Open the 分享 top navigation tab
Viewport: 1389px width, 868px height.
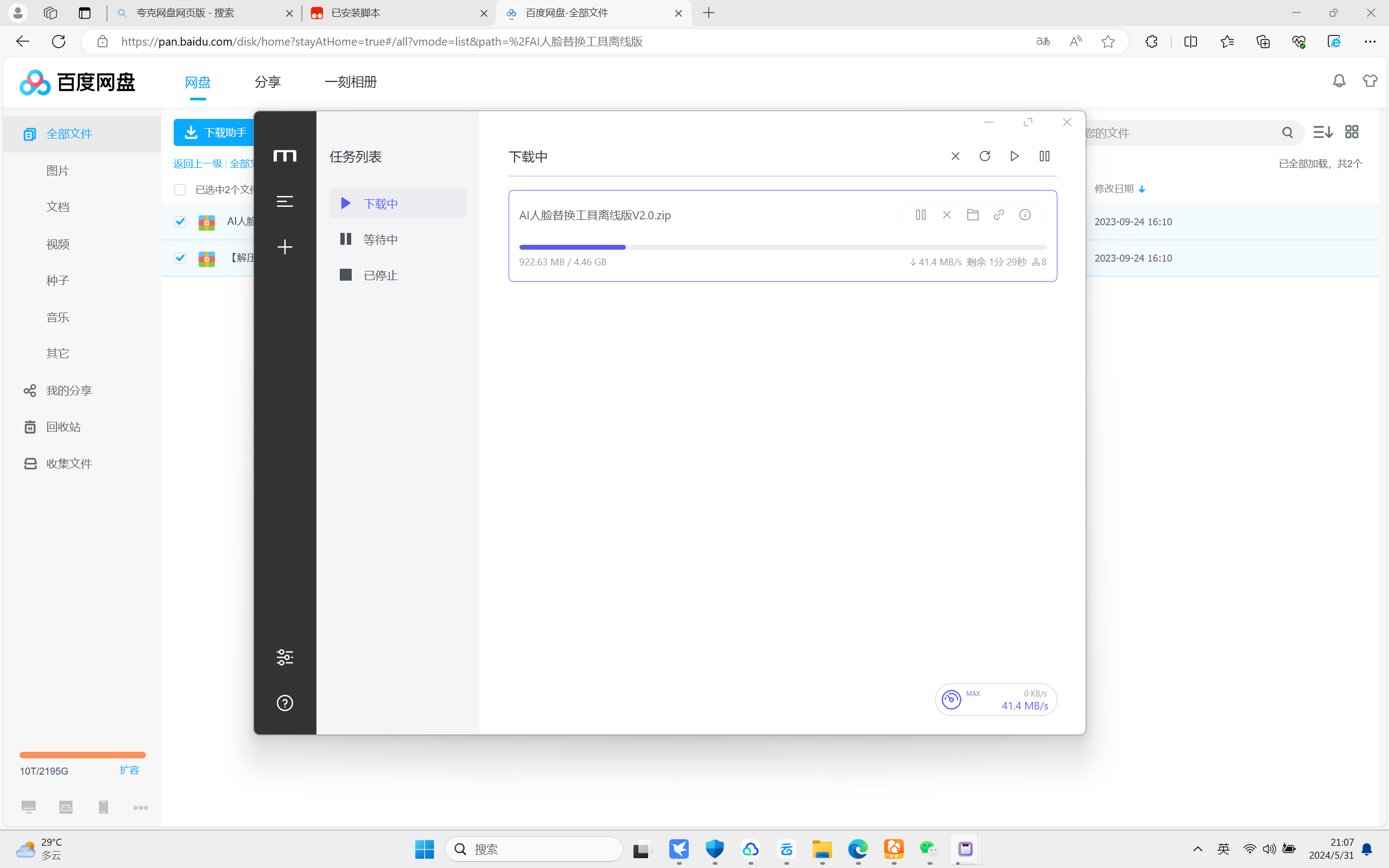pos(268,82)
